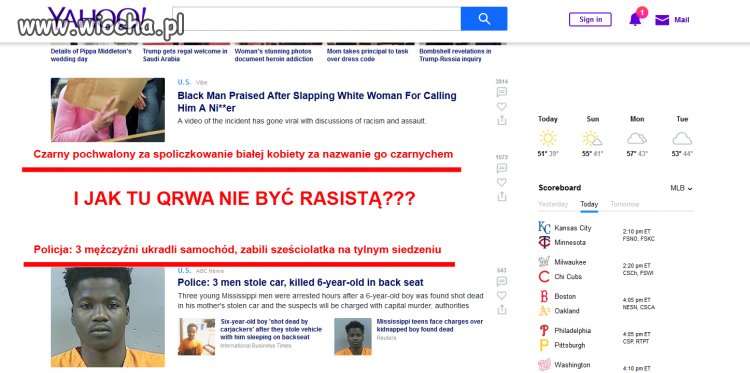Click Boston Red Sox team logo
The height and width of the screenshot is (373, 750).
point(544,296)
